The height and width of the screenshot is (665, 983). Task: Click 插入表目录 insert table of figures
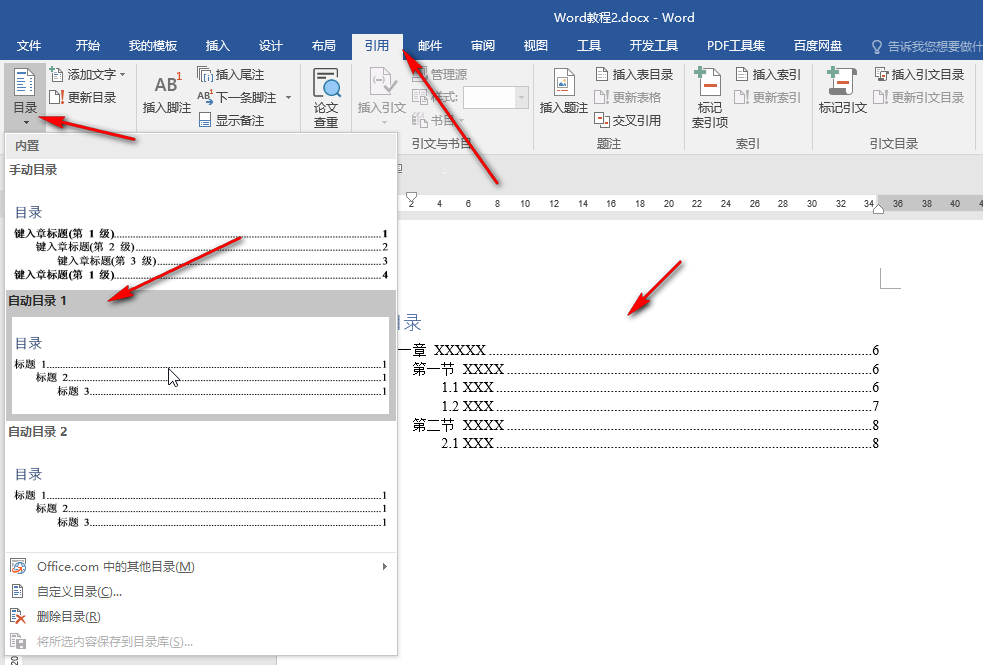pos(634,75)
